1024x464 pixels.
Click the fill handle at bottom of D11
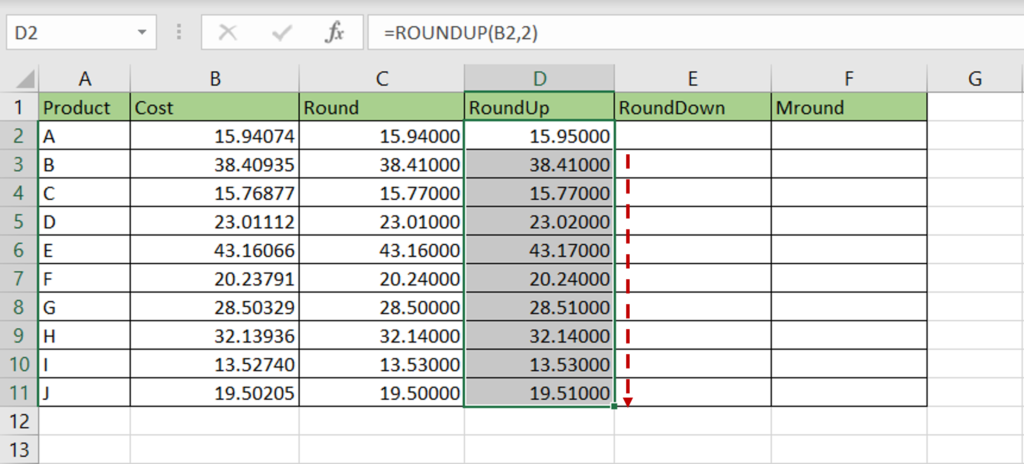tap(614, 406)
